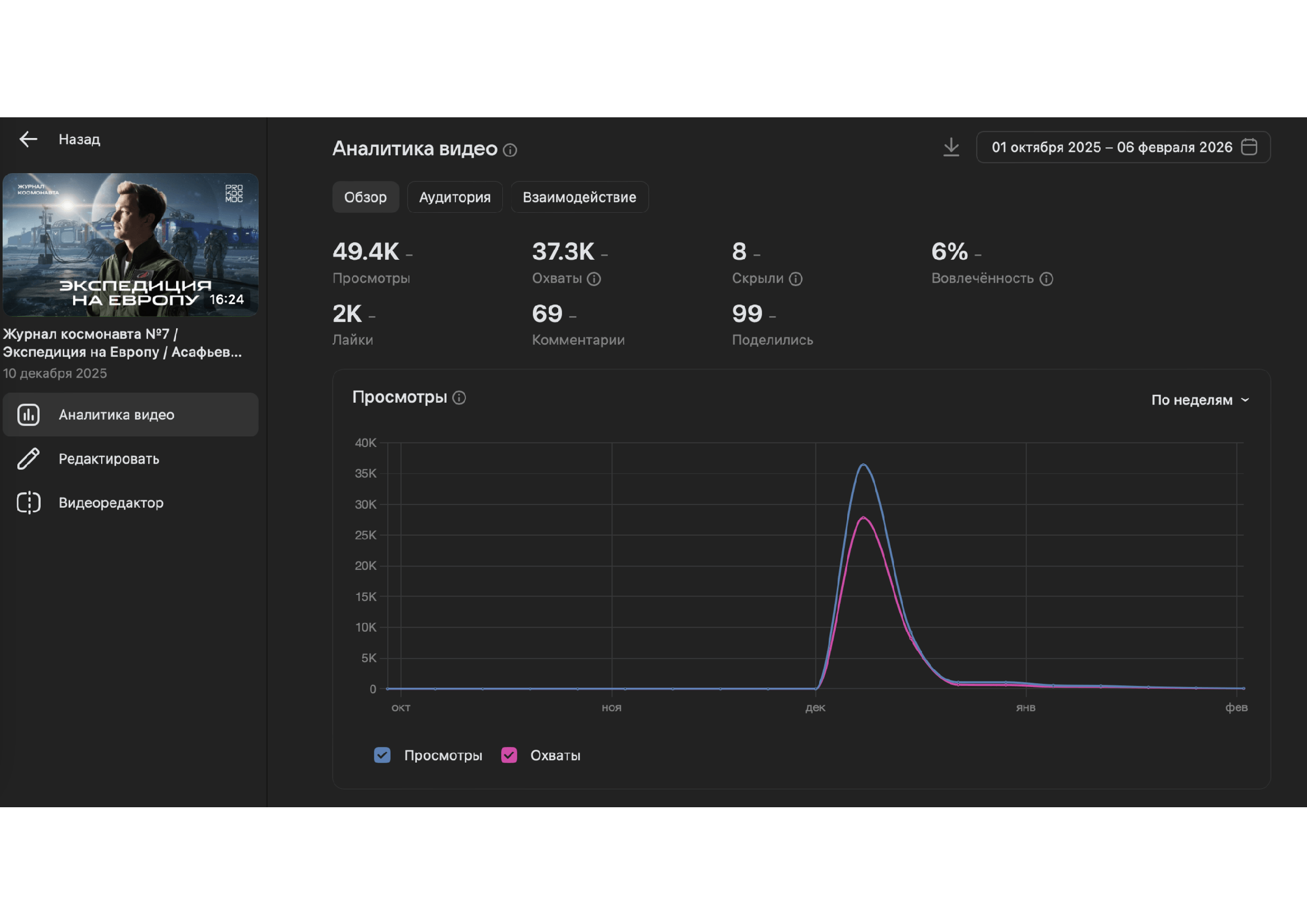
Task: Uncheck the Охваты legend checkbox
Action: click(509, 755)
